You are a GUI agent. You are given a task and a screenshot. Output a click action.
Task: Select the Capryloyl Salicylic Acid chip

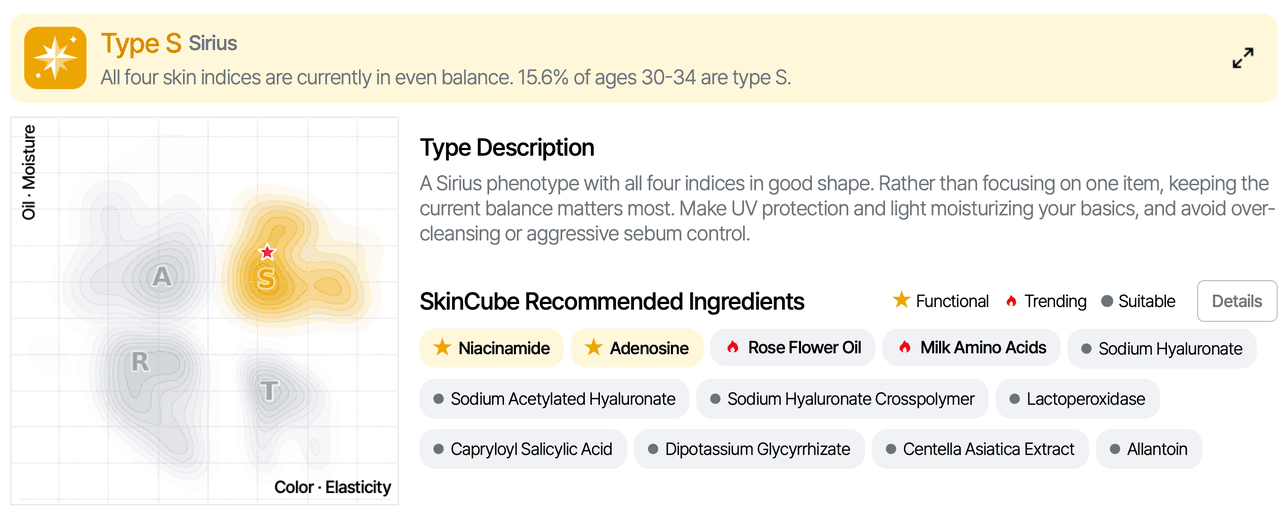point(523,449)
